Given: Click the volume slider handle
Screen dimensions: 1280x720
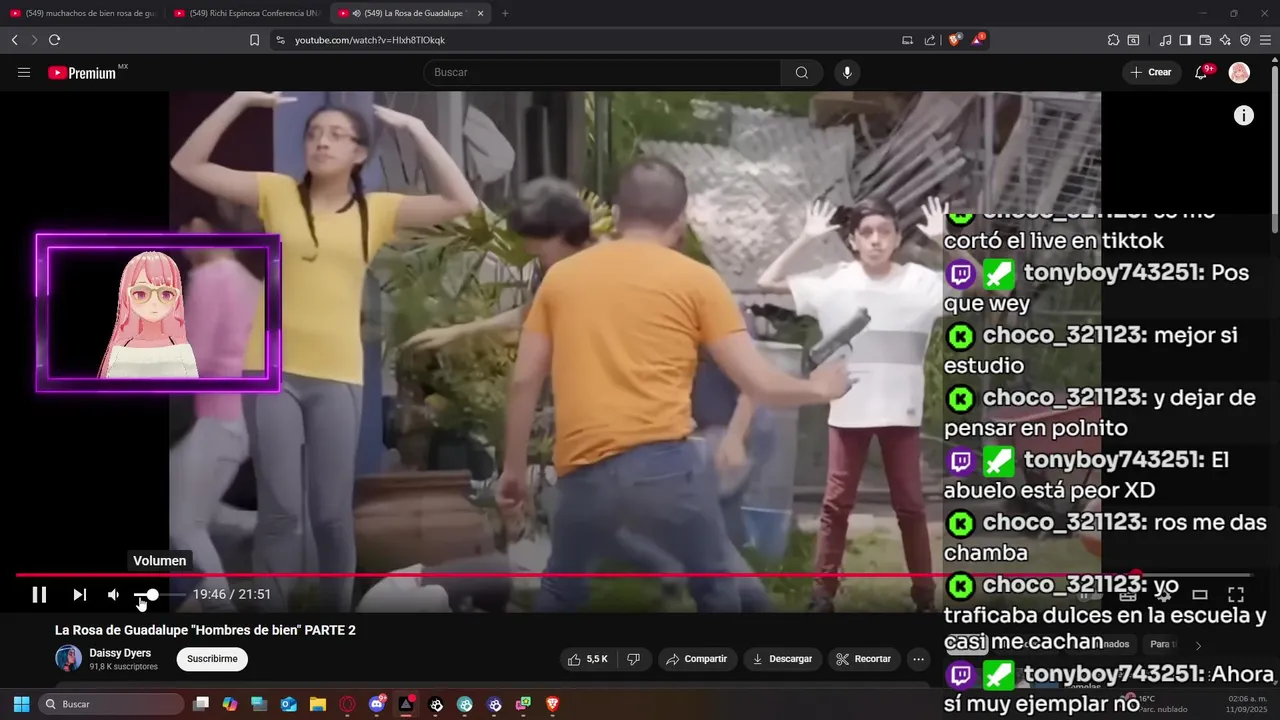Looking at the screenshot, I should tap(152, 594).
